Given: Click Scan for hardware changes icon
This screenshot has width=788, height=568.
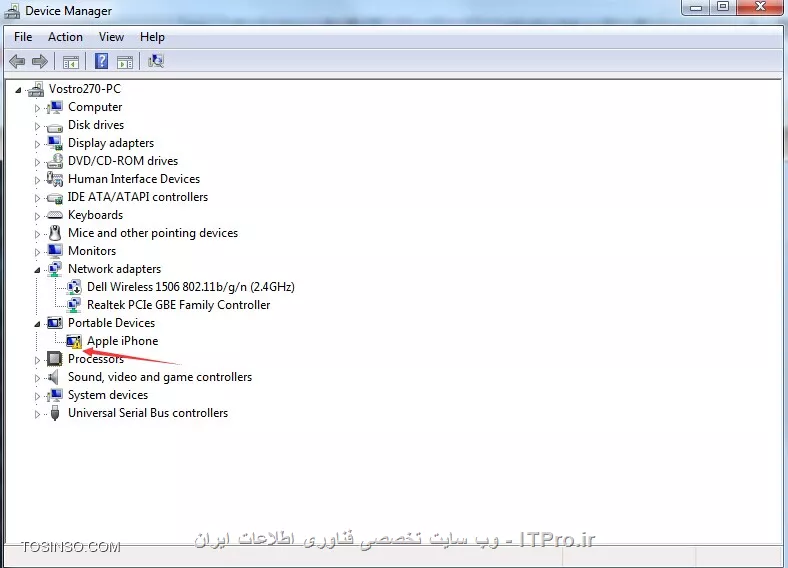Looking at the screenshot, I should coord(156,61).
